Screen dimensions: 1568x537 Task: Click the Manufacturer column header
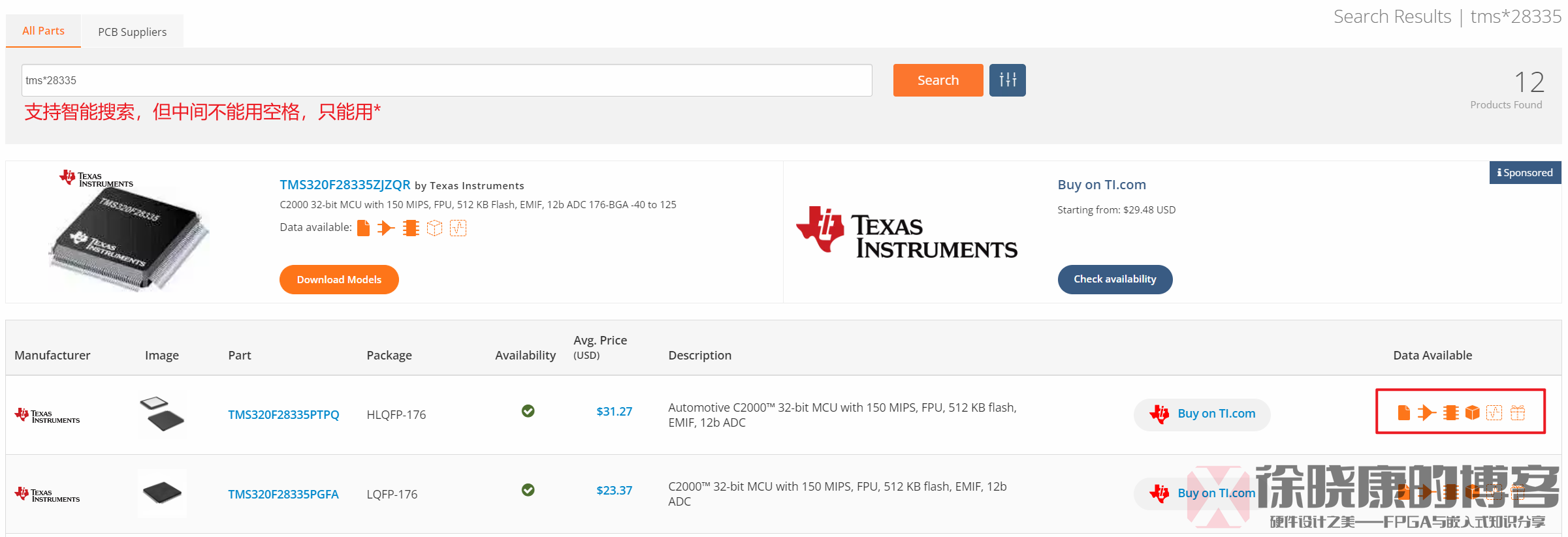pos(52,355)
